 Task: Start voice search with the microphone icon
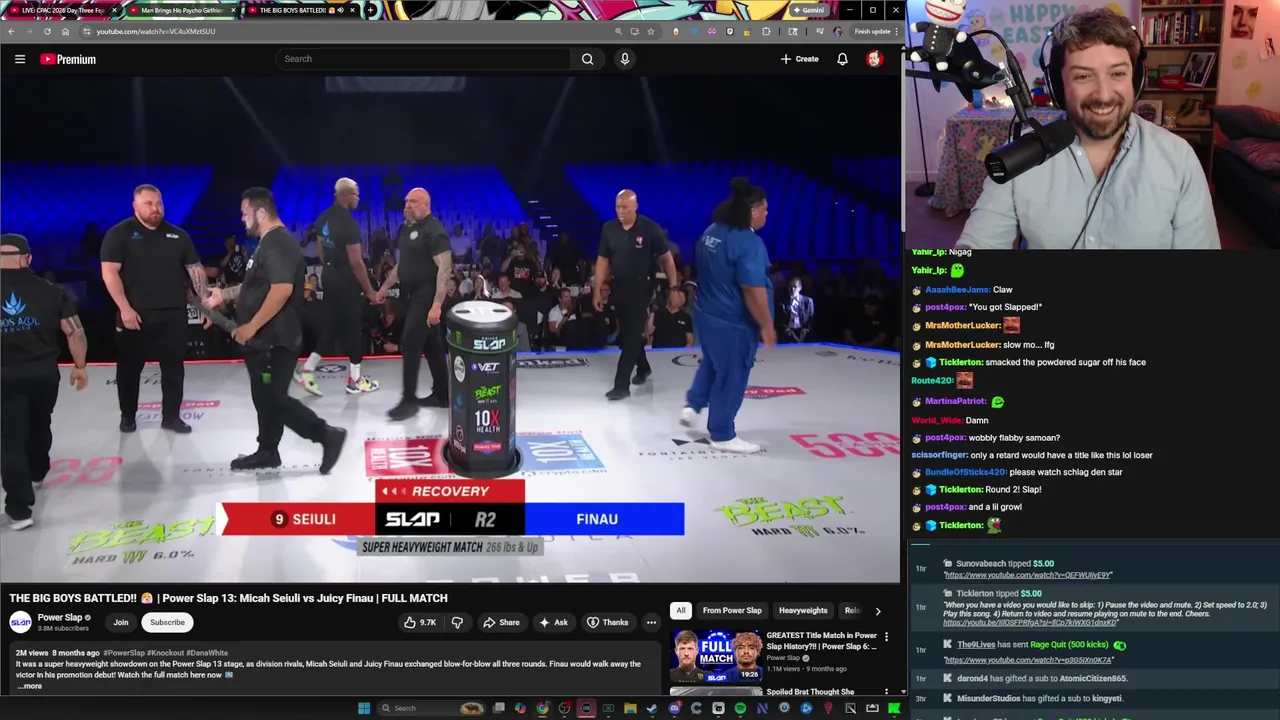coord(625,59)
